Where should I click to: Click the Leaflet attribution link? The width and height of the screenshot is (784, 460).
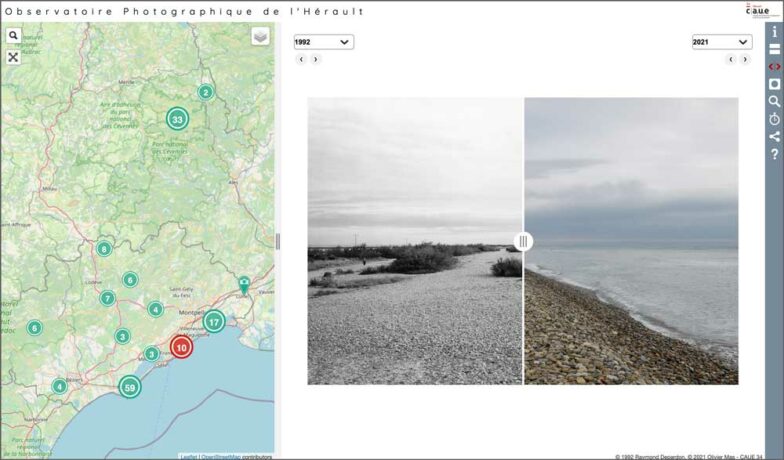pyautogui.click(x=188, y=456)
